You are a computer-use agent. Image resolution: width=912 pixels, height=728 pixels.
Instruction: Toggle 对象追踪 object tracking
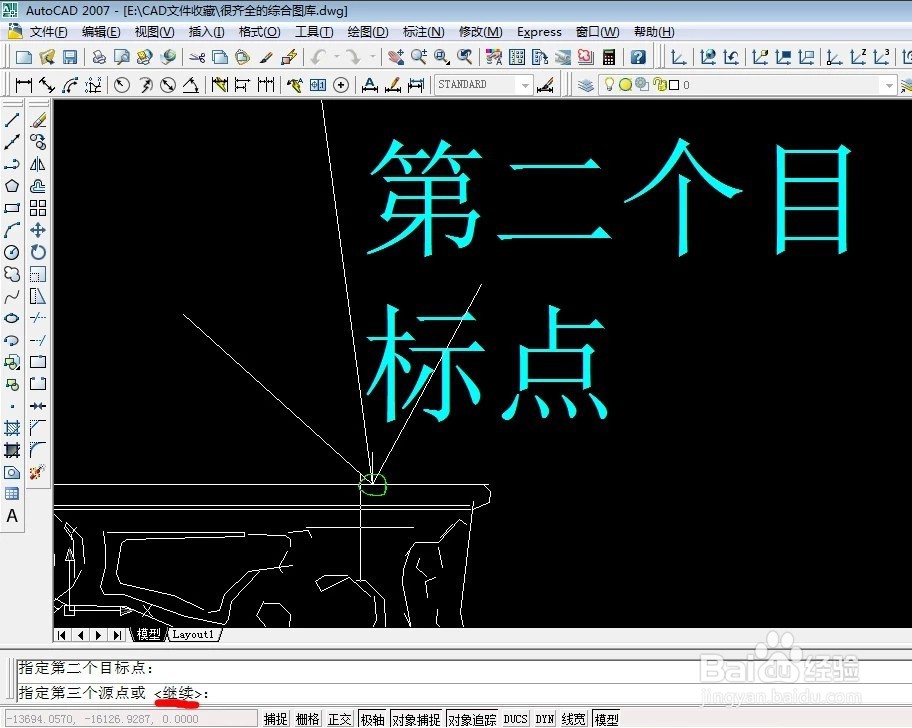pos(472,719)
